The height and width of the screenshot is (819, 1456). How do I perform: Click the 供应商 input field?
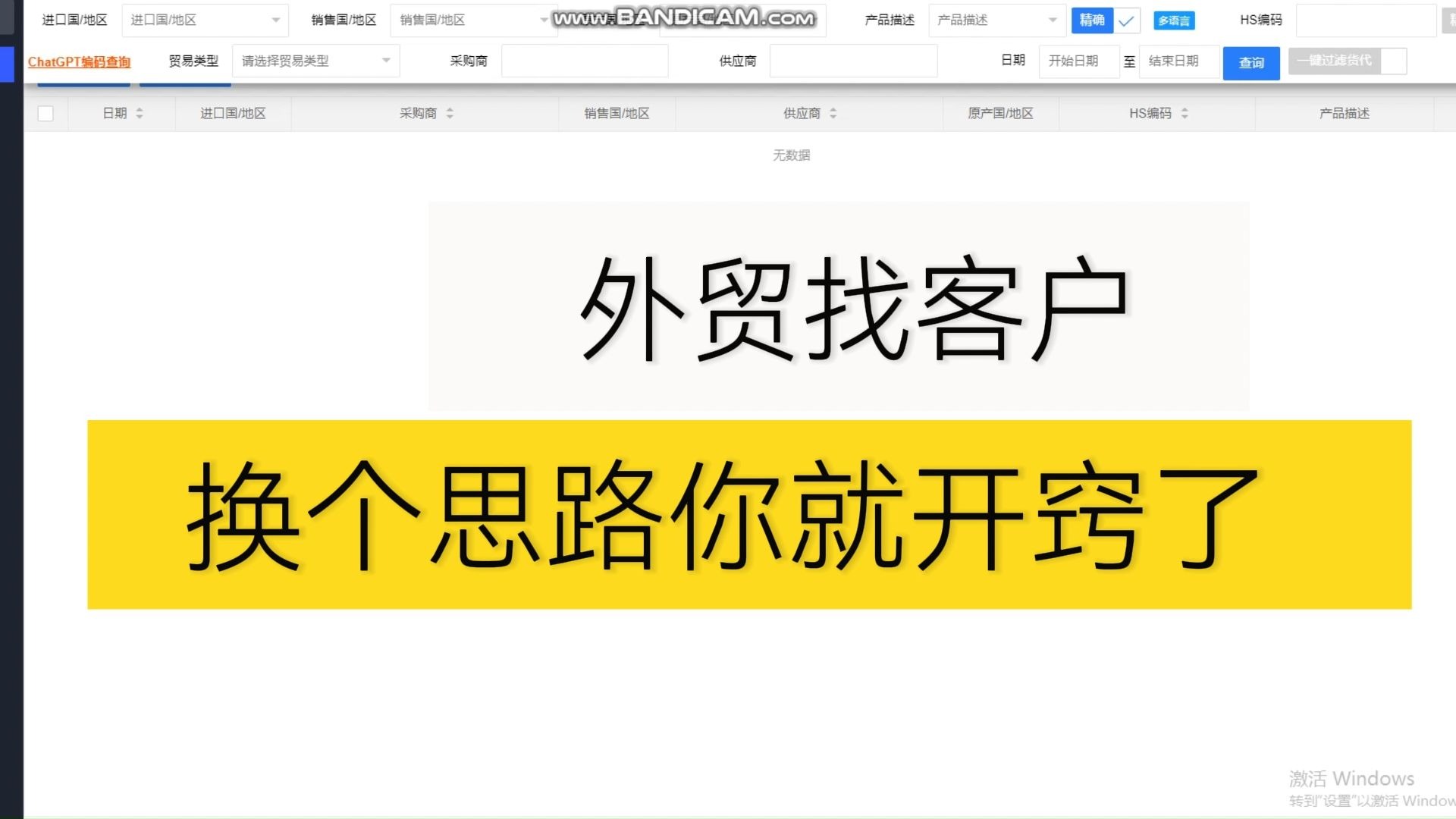[x=853, y=61]
